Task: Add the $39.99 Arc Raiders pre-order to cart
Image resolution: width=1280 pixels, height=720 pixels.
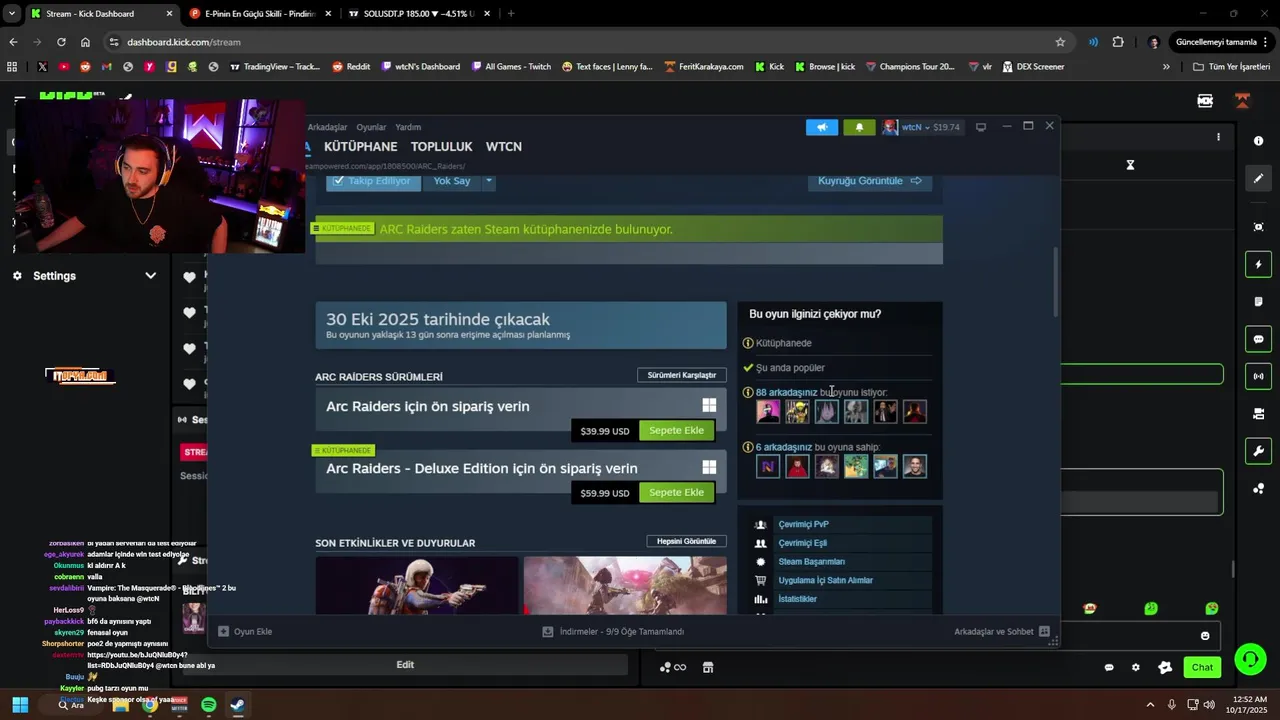Action: (677, 430)
